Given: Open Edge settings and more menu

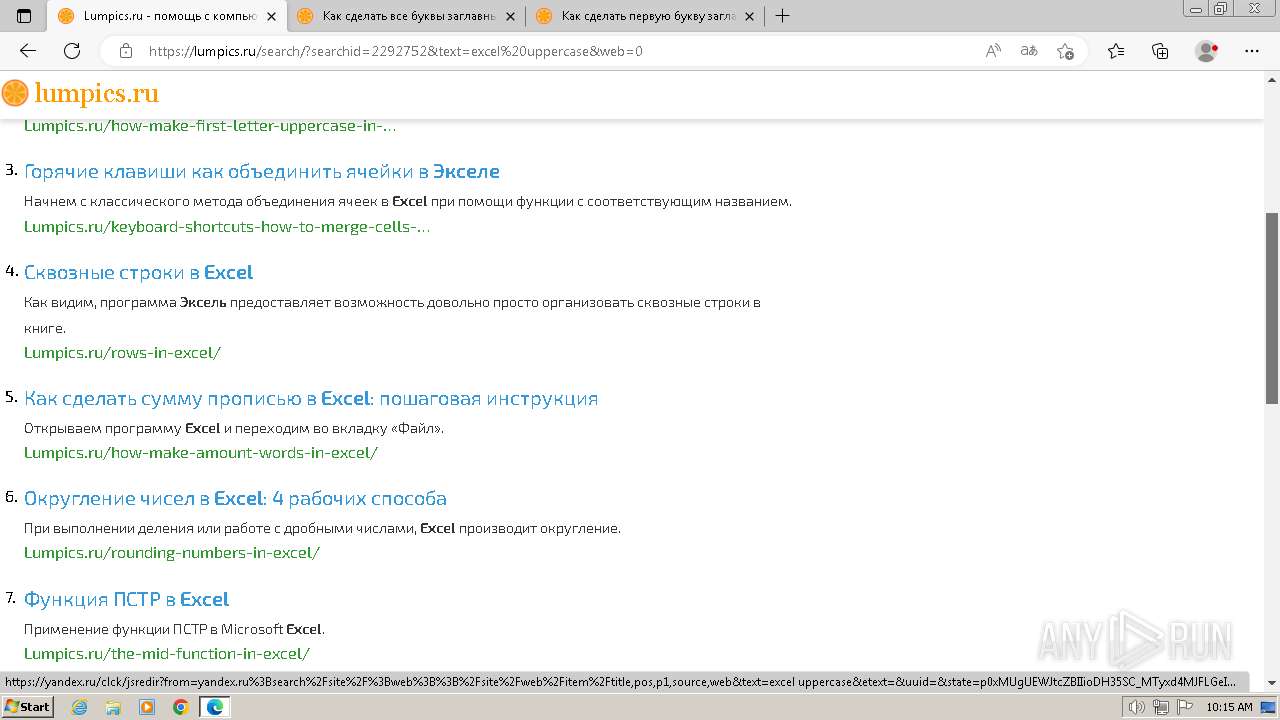Looking at the screenshot, I should click(1251, 51).
